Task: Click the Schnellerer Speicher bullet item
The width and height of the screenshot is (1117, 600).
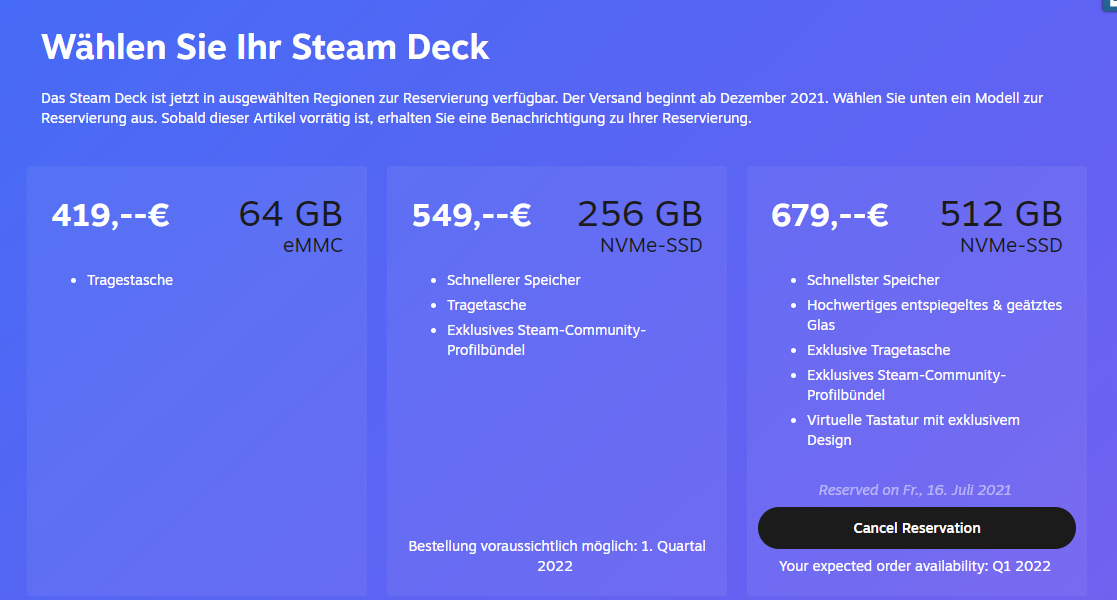Action: (x=514, y=280)
